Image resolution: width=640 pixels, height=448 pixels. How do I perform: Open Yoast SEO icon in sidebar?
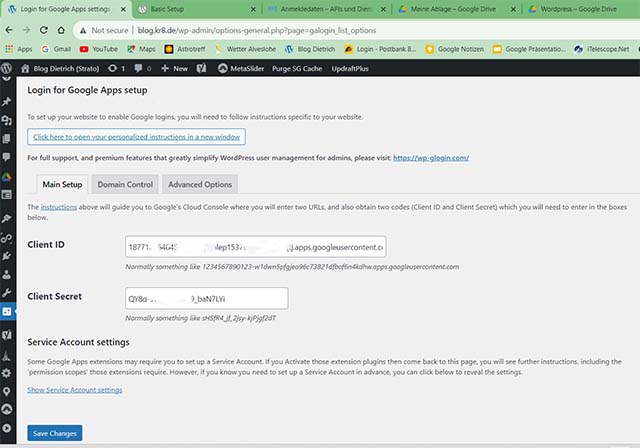point(7,335)
